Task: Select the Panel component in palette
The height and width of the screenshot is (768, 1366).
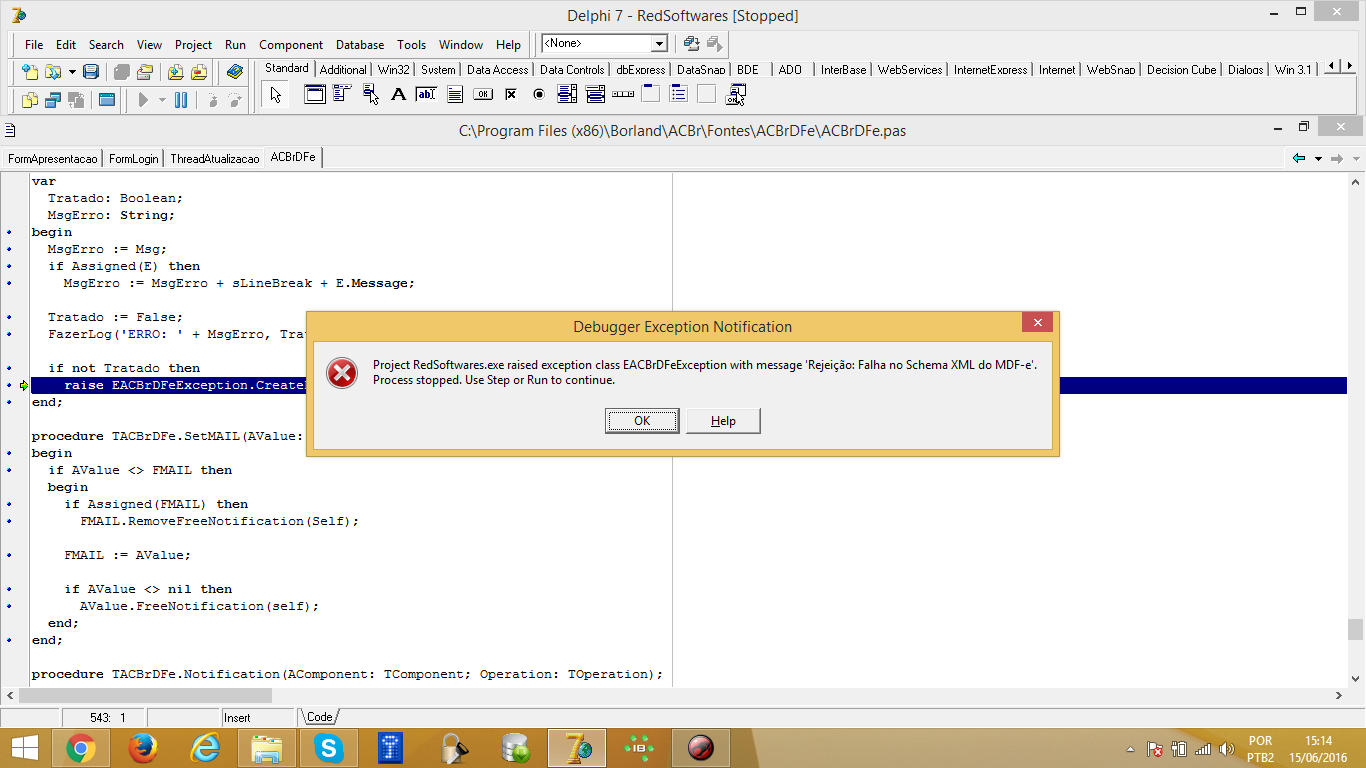Action: (x=707, y=95)
